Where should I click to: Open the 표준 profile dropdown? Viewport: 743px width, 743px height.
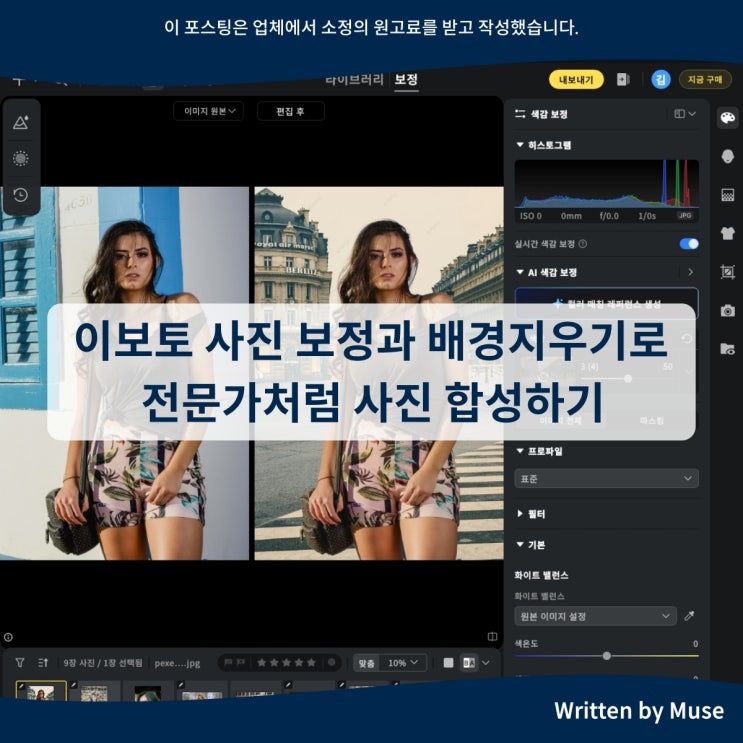tap(606, 479)
